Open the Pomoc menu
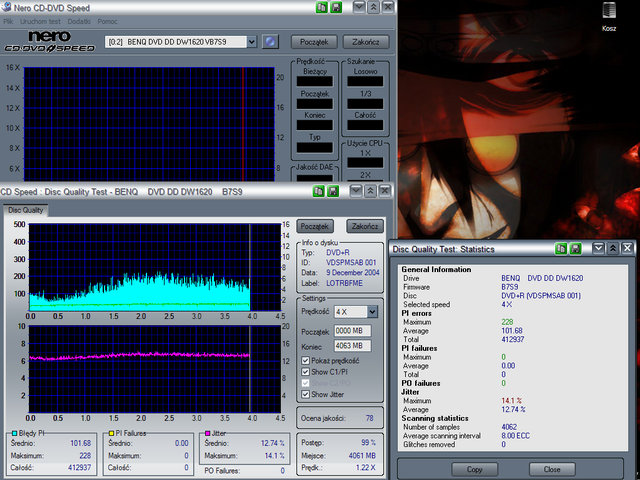This screenshot has width=640, height=480. (x=107, y=22)
